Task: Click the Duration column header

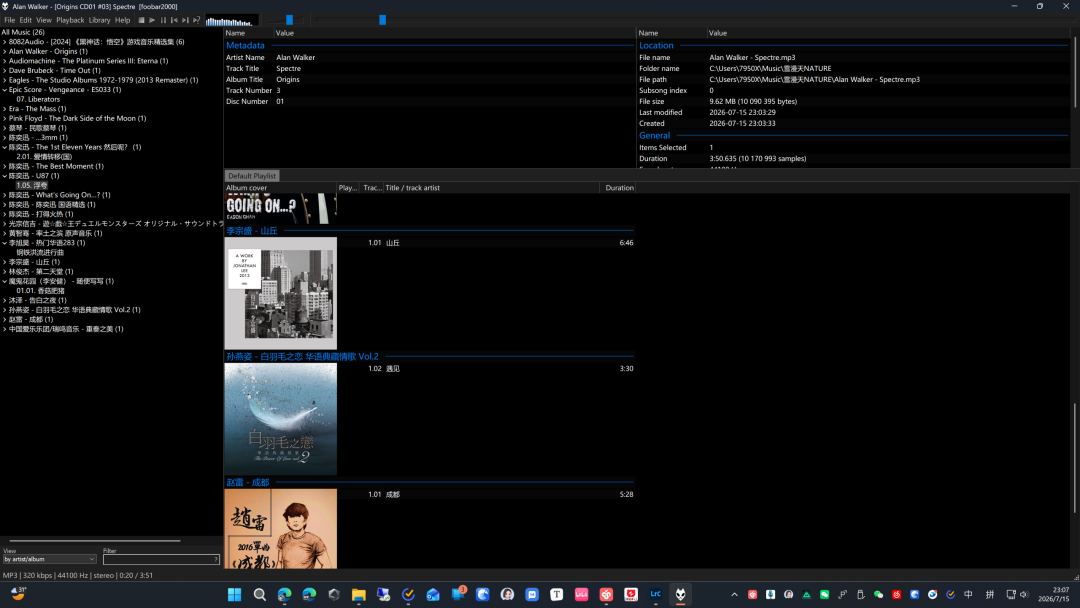Action: pos(618,188)
